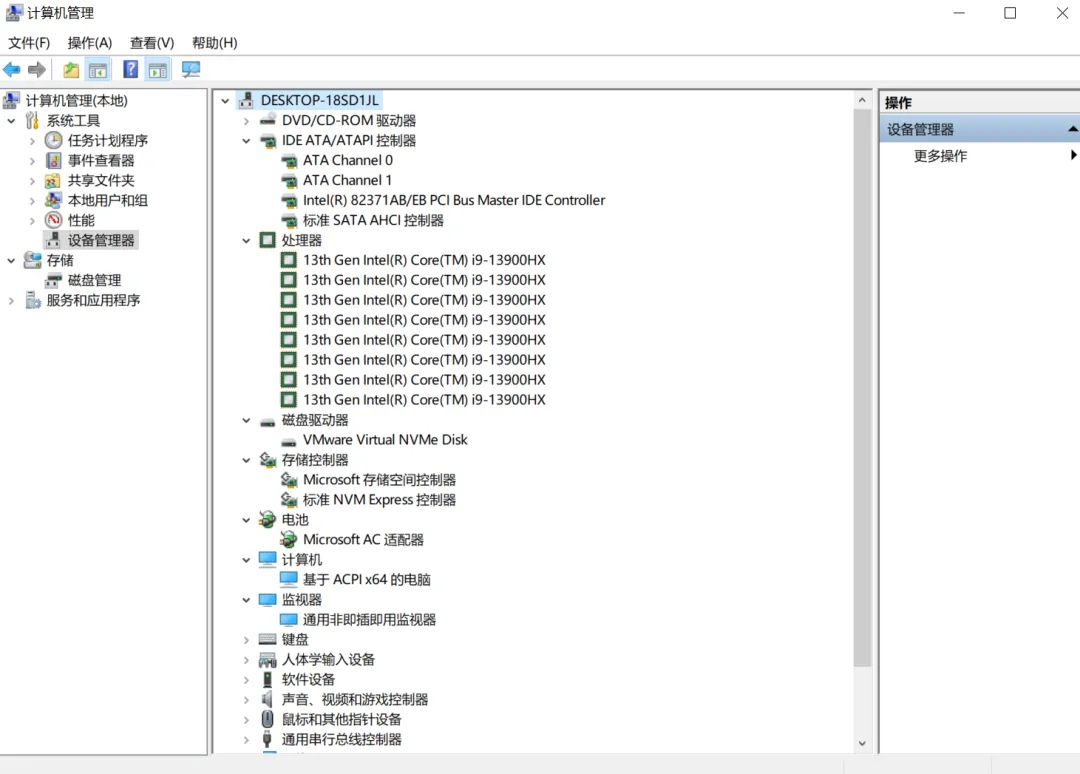This screenshot has width=1080, height=774.
Task: Select the 存储 tree item
Action: click(60, 260)
